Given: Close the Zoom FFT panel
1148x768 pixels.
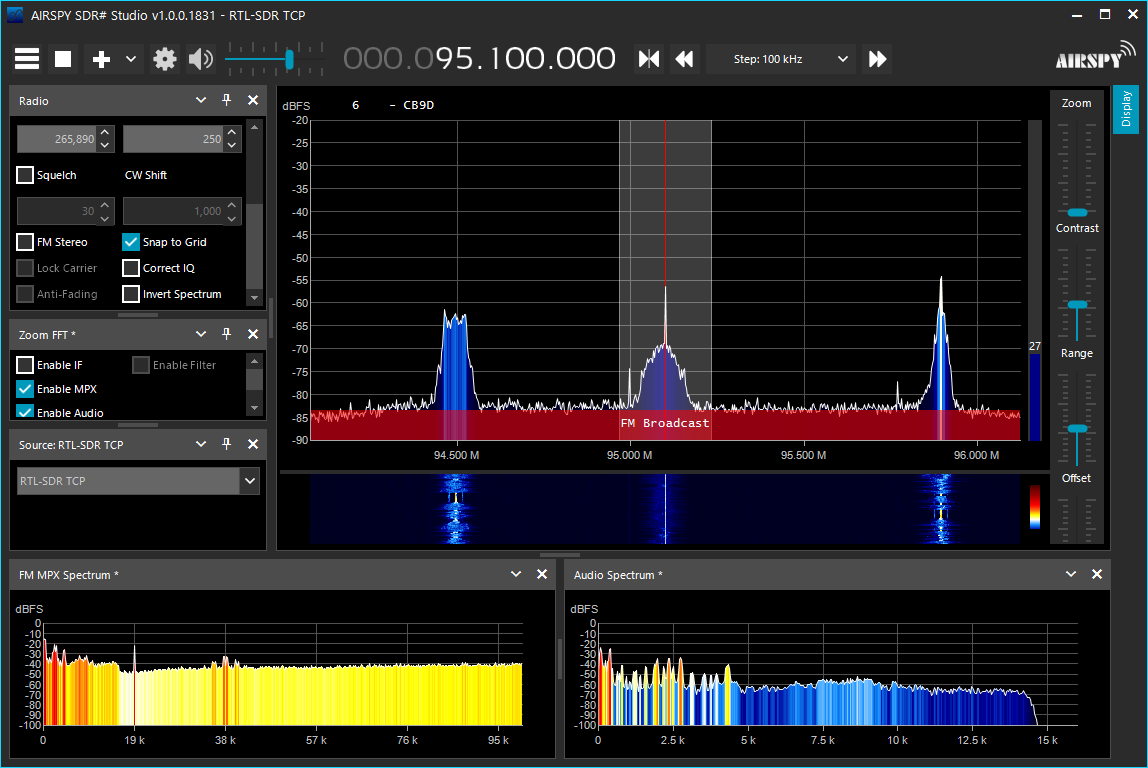Looking at the screenshot, I should 253,334.
